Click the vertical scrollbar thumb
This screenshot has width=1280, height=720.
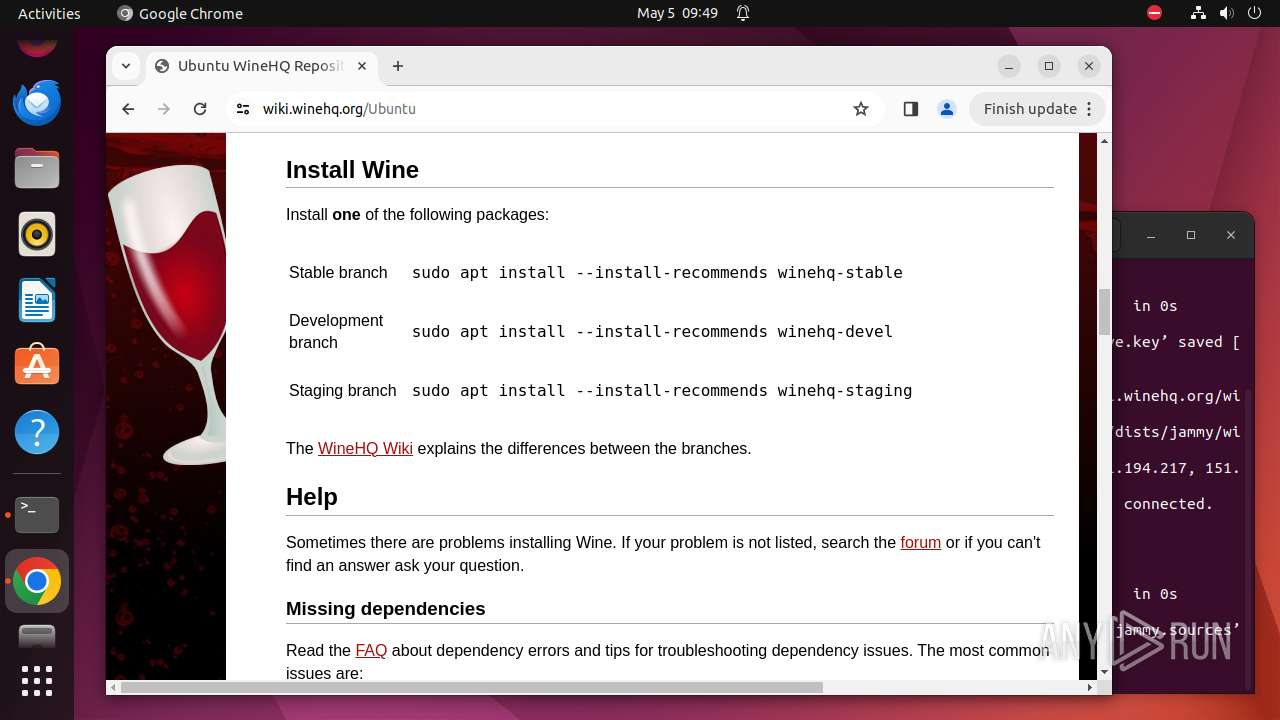click(1104, 312)
